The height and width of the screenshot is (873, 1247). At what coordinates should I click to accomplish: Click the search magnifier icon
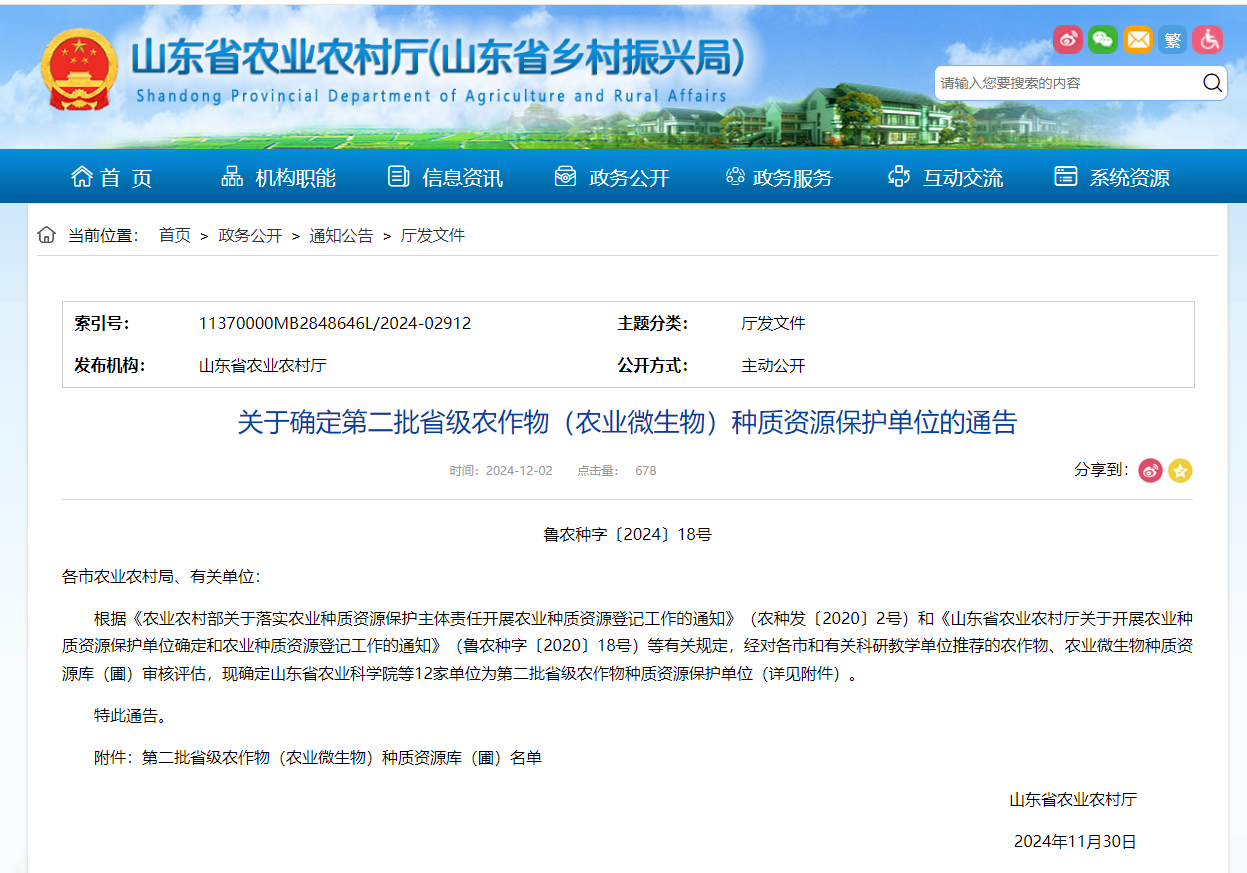1212,83
